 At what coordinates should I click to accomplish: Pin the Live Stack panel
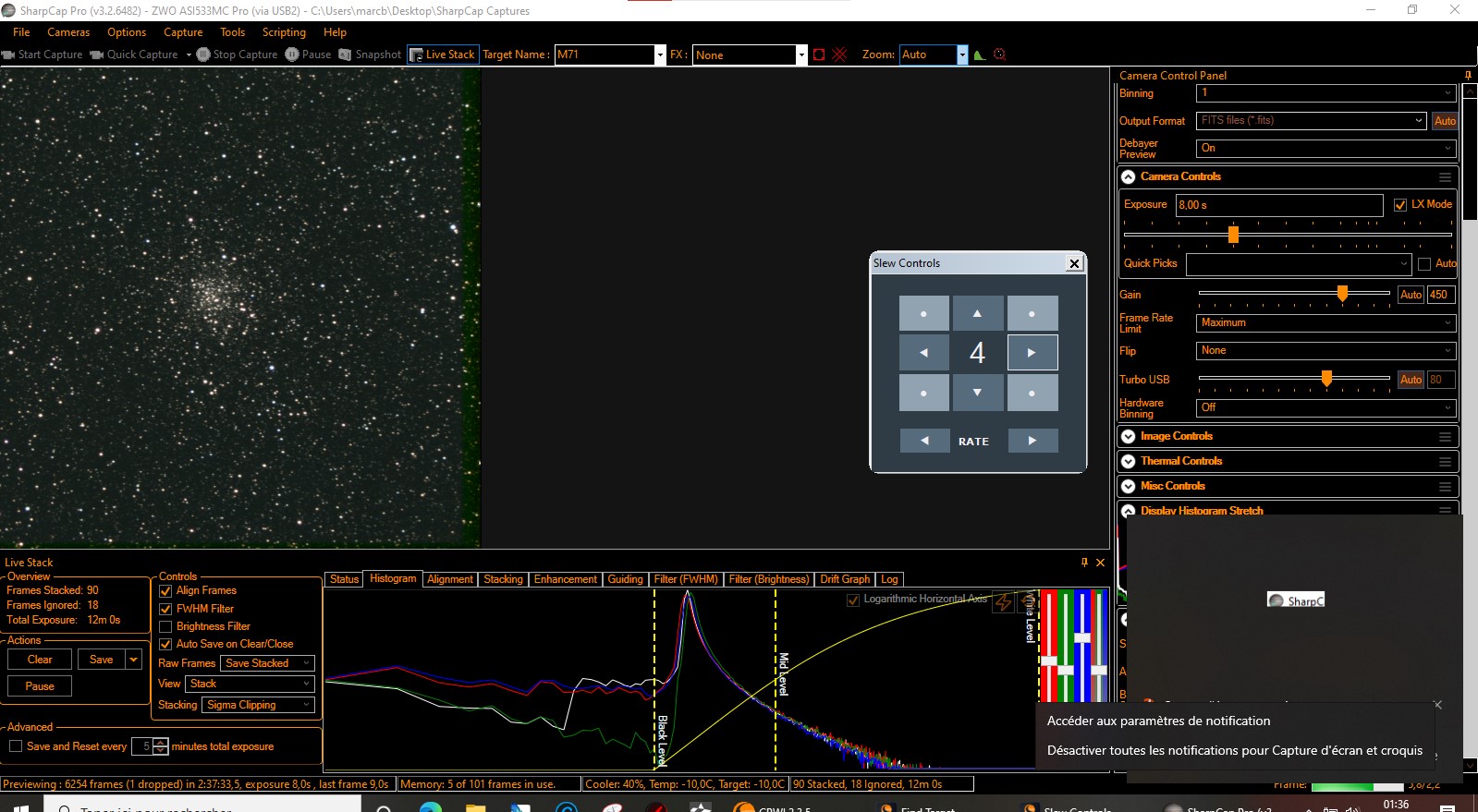(x=1084, y=562)
